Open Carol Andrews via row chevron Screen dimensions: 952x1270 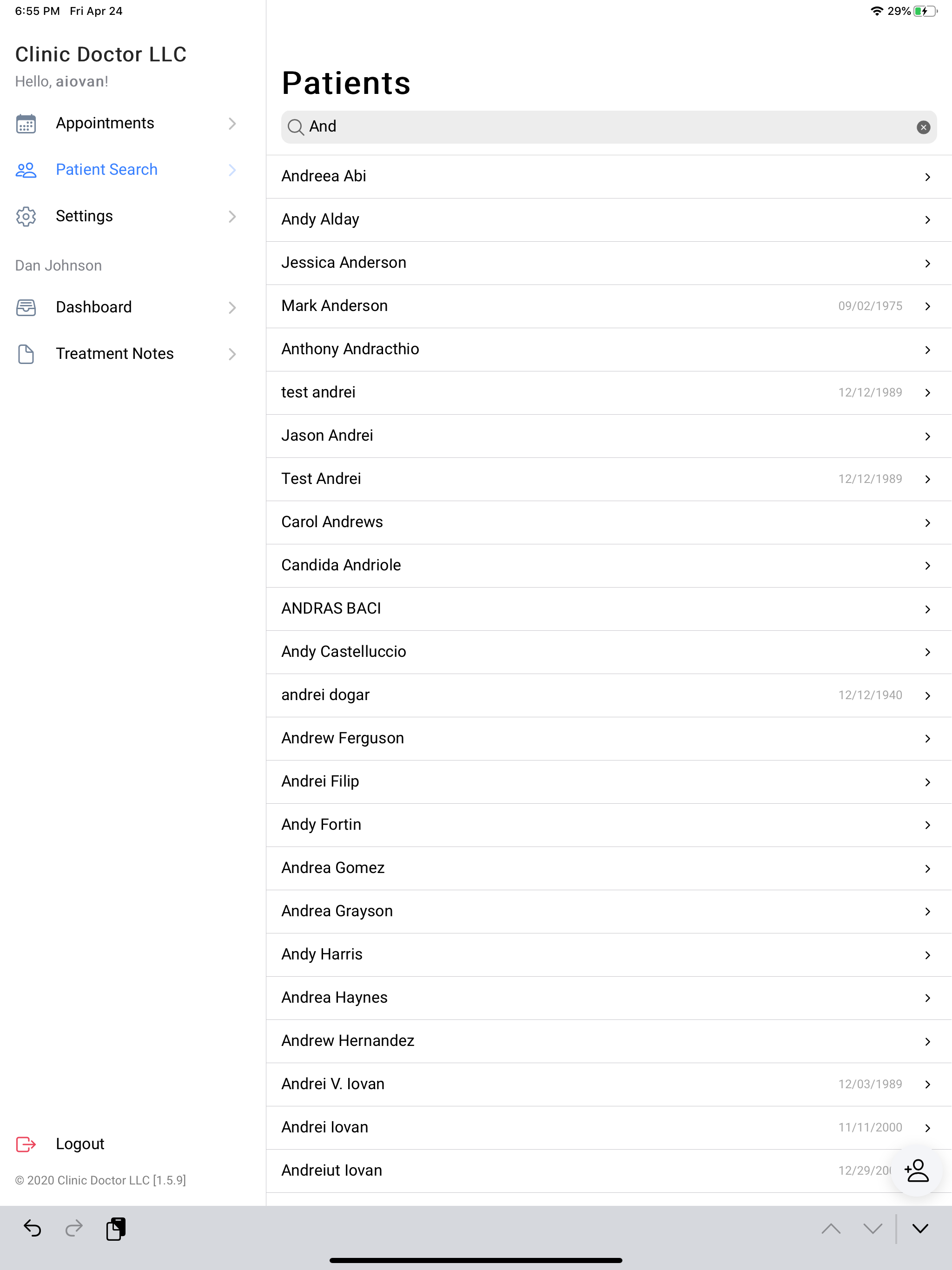(x=927, y=523)
